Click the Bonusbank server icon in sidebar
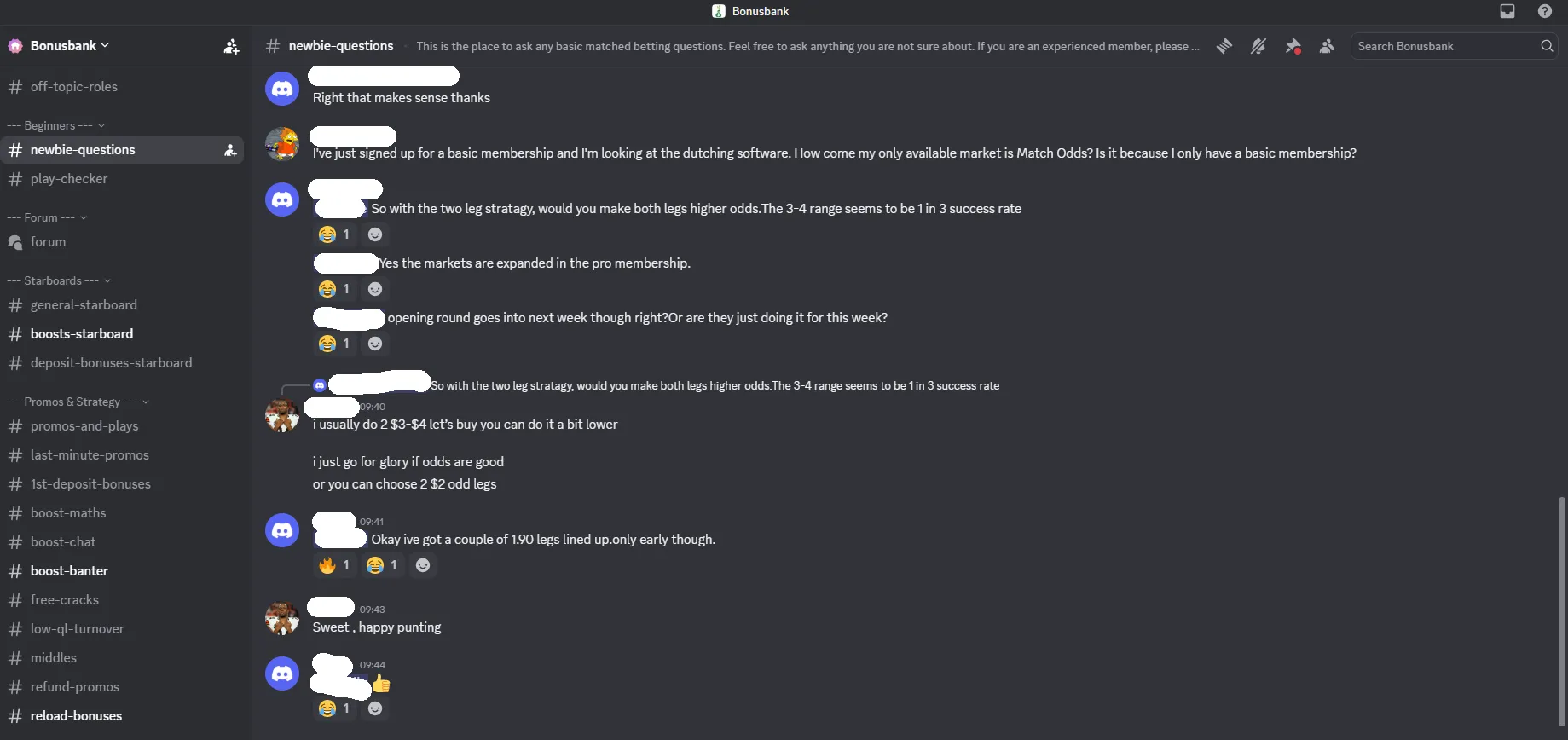This screenshot has height=740, width=1568. click(14, 45)
